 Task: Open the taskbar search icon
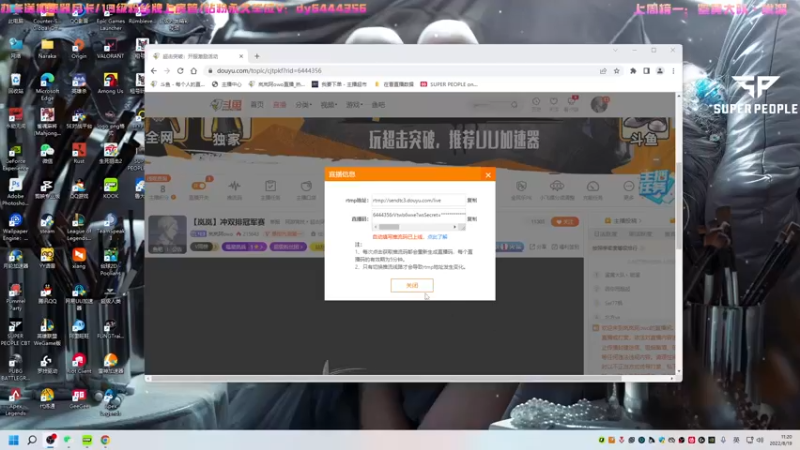[32, 440]
